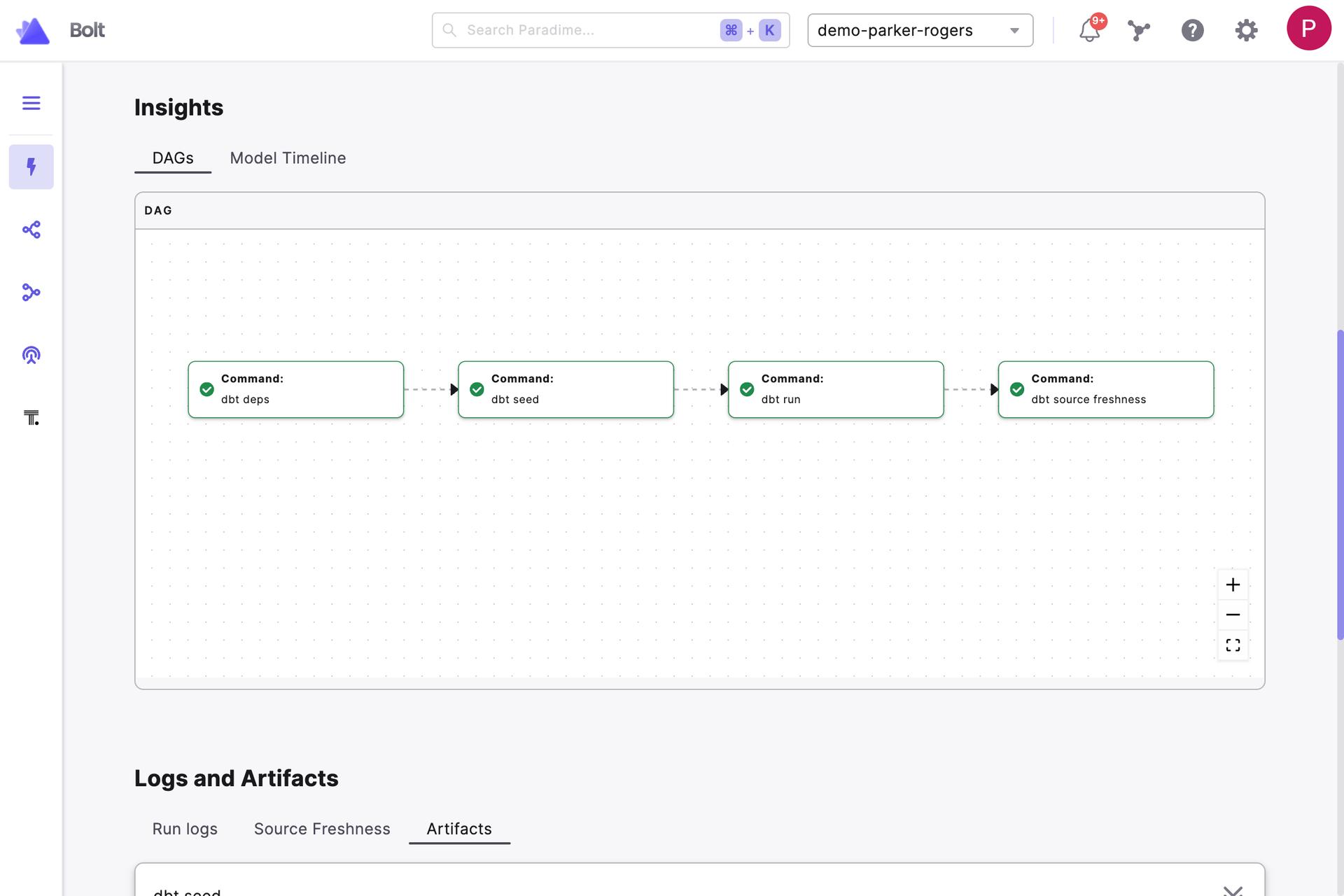Collapse the dbt seed artifact panel
Screen dimensions: 1344x896
(x=1232, y=890)
